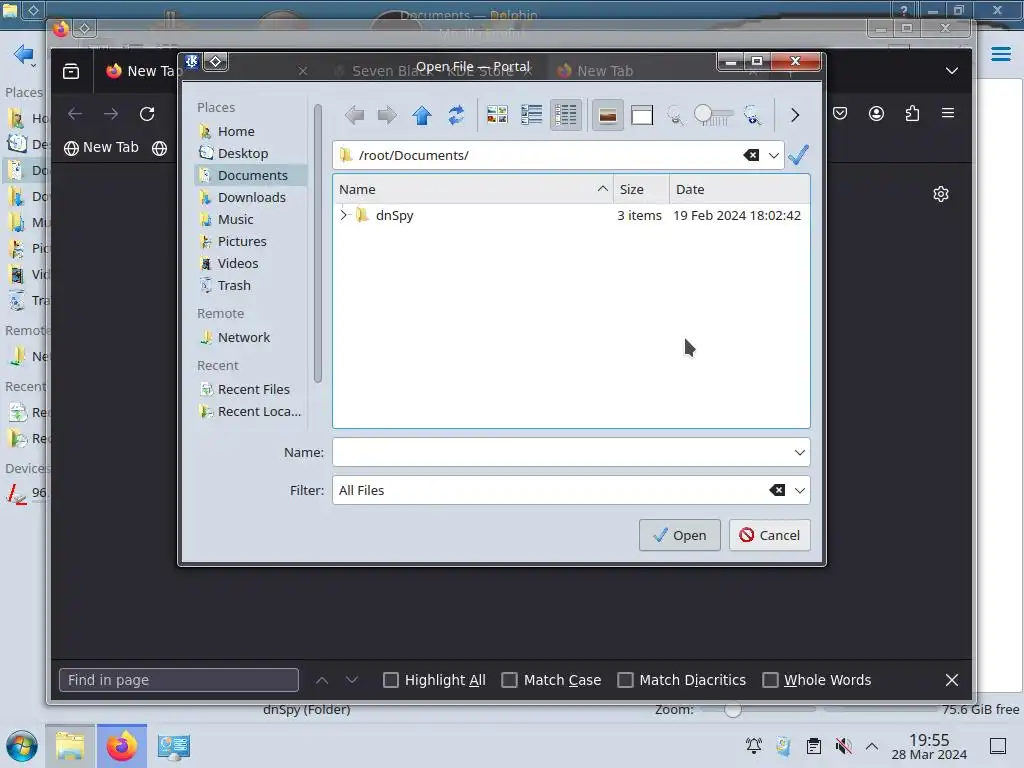The image size is (1024, 768).
Task: Sort files by the Size column
Action: click(641, 189)
